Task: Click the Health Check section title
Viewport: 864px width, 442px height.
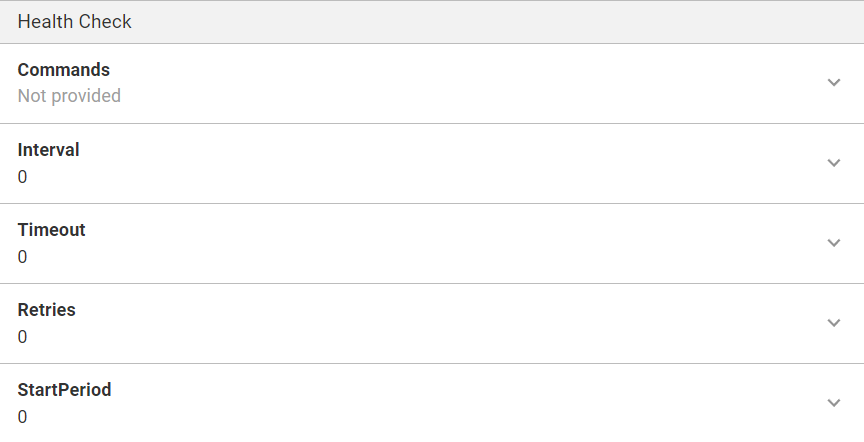Action: pyautogui.click(x=75, y=21)
